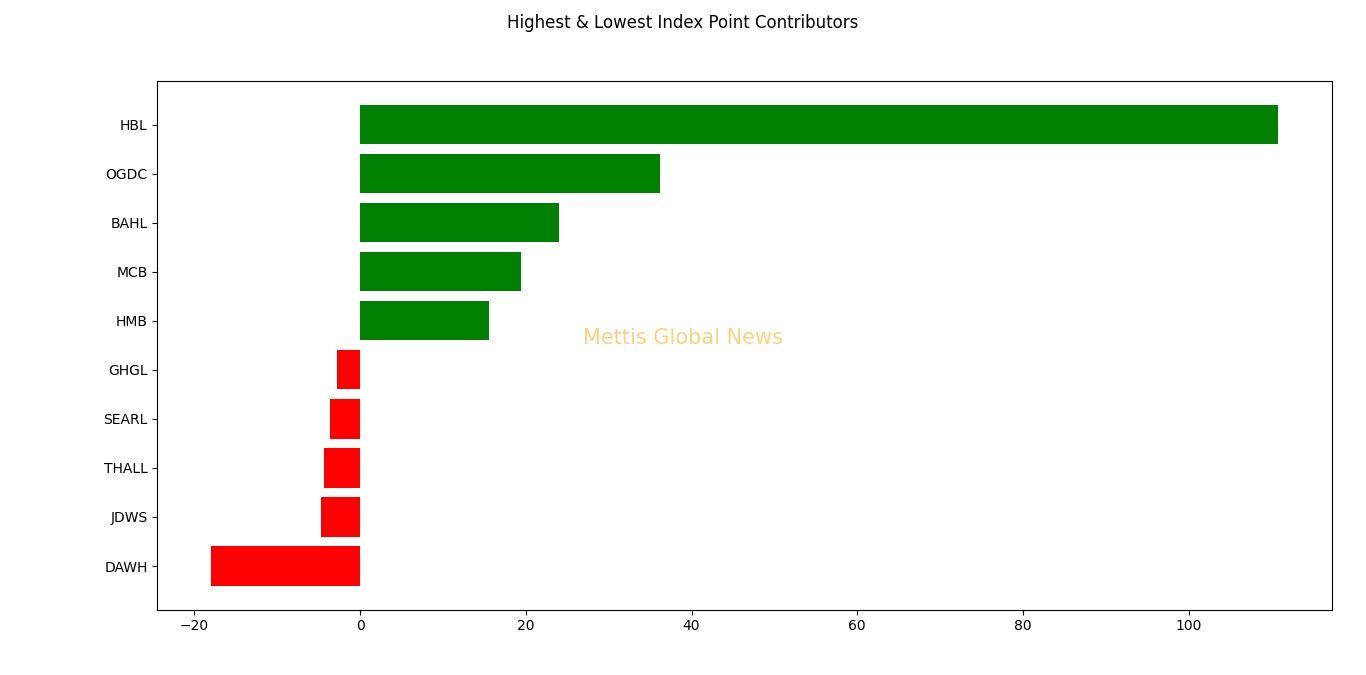The width and height of the screenshot is (1366, 675).
Task: Click the HMB green bar
Action: (x=424, y=321)
